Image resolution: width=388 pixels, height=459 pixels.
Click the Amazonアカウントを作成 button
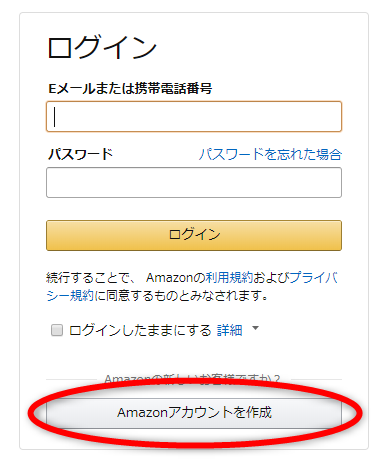pos(194,413)
